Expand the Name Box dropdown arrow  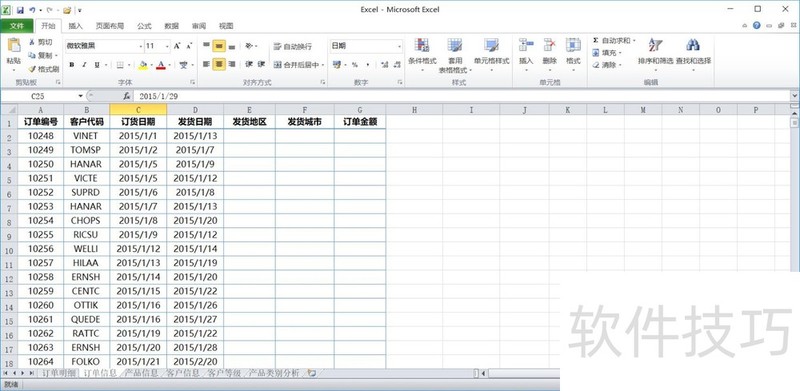click(81, 96)
